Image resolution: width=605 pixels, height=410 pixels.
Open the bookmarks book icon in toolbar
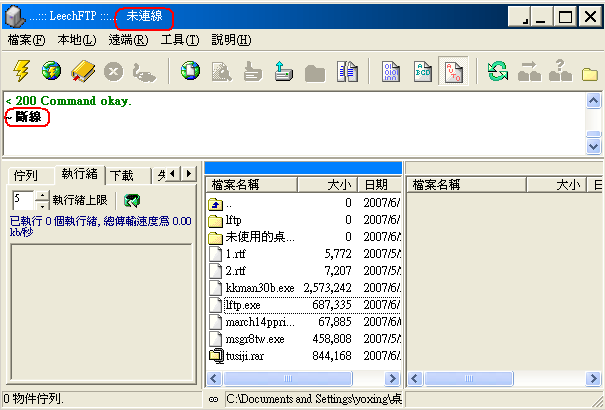(83, 71)
